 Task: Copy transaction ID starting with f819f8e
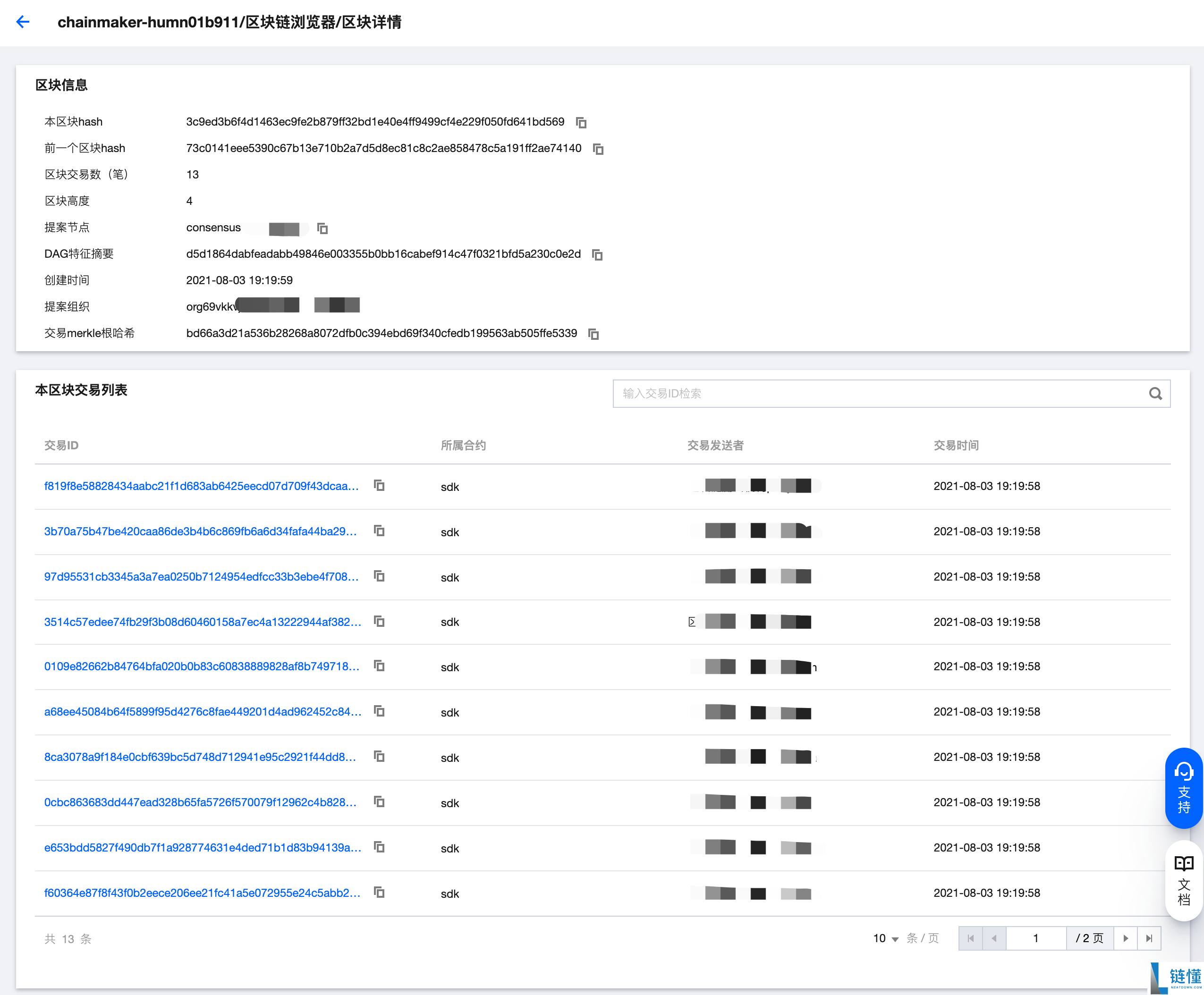click(x=379, y=485)
